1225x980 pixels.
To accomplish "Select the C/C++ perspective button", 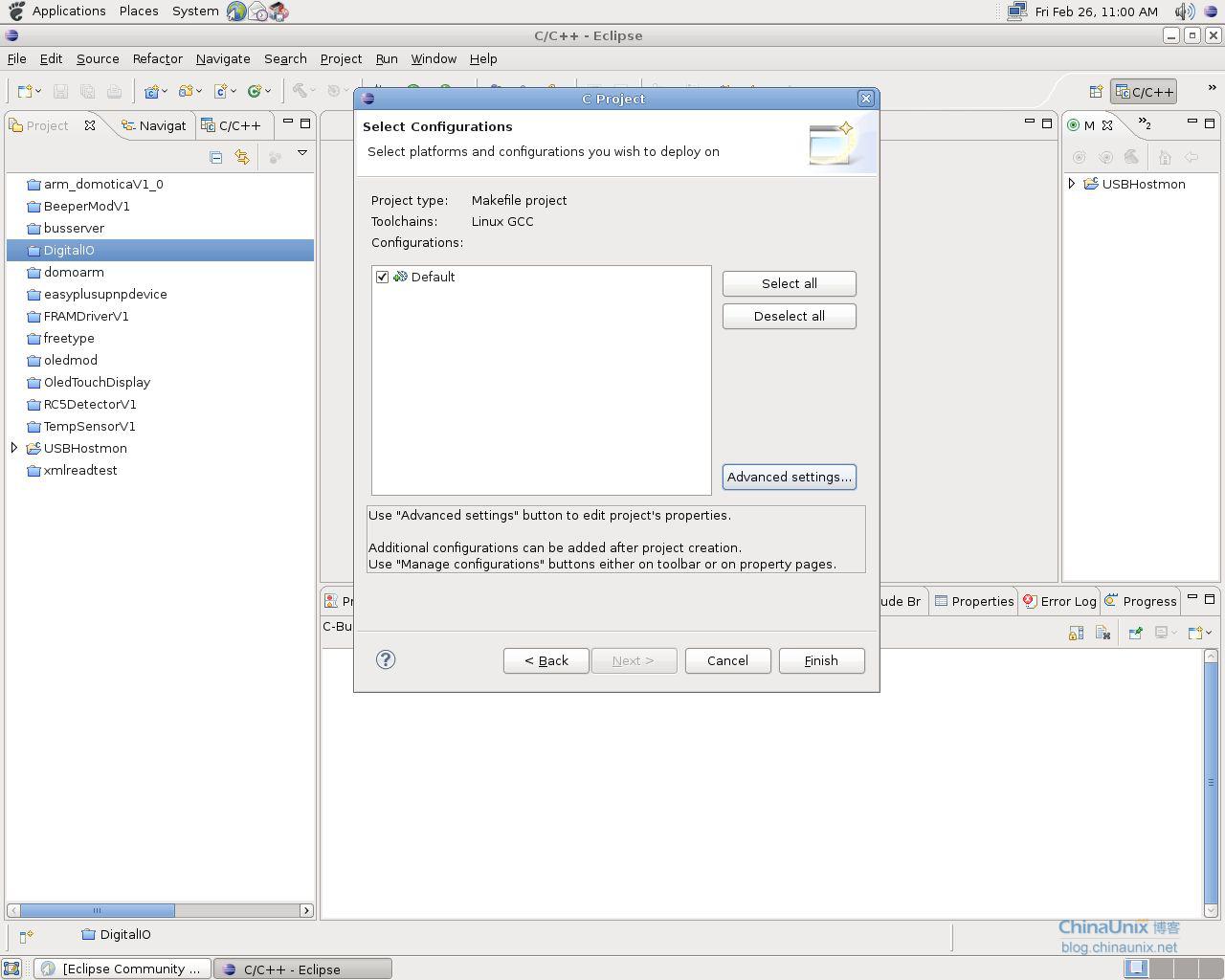I will [x=1144, y=92].
